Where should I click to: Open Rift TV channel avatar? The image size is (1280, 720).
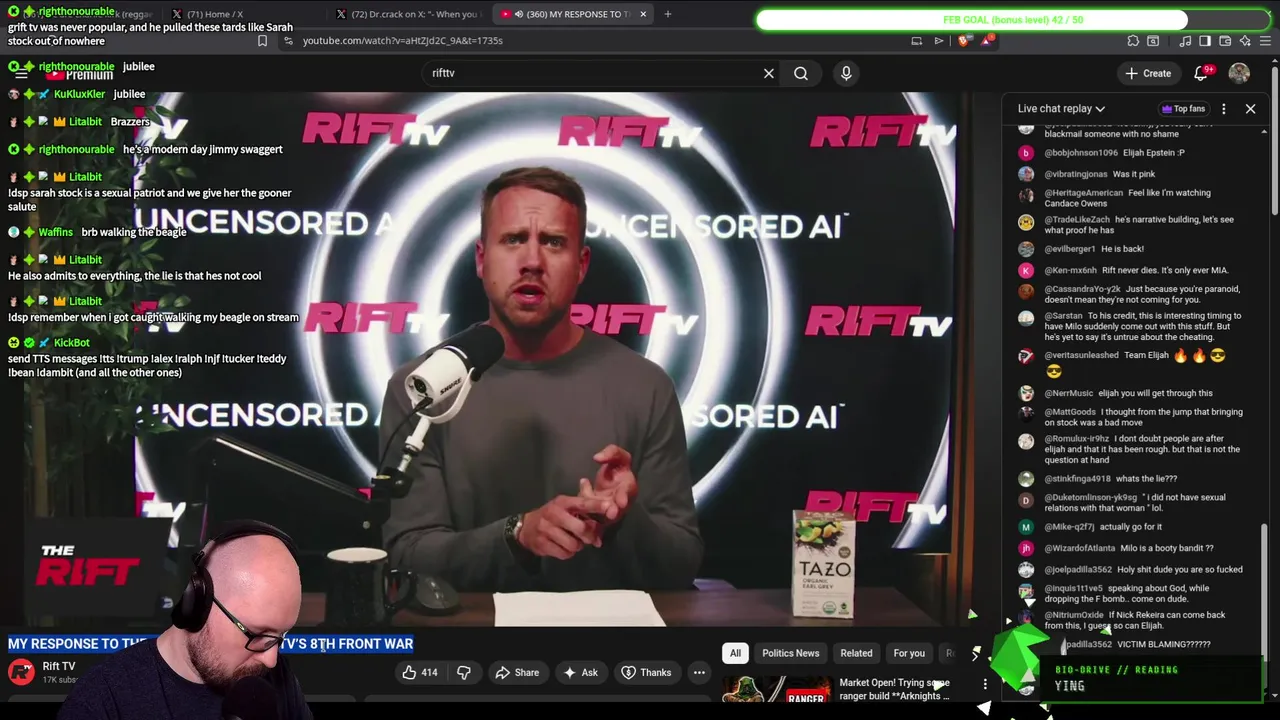click(21, 671)
